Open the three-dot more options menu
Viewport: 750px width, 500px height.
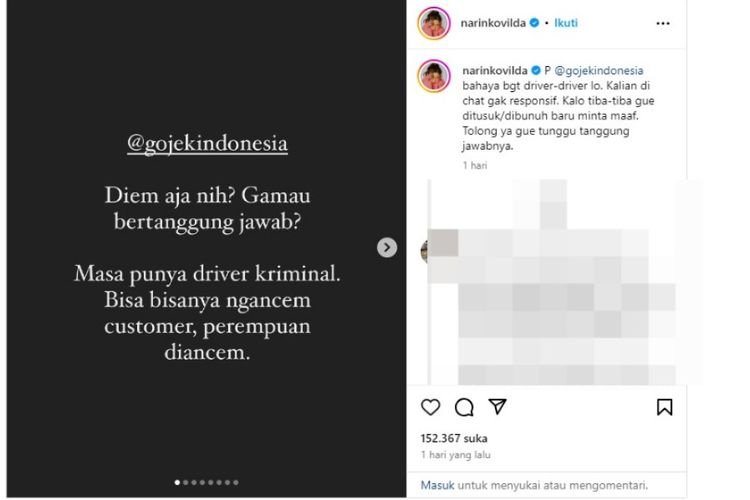[663, 23]
